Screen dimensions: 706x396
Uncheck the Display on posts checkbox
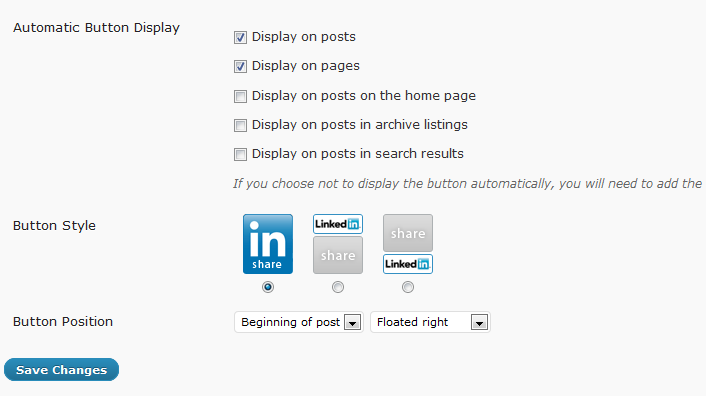click(240, 37)
